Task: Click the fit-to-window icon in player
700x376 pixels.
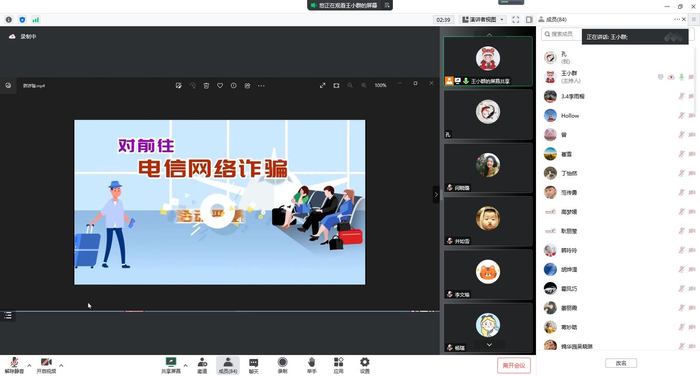Action: point(336,85)
